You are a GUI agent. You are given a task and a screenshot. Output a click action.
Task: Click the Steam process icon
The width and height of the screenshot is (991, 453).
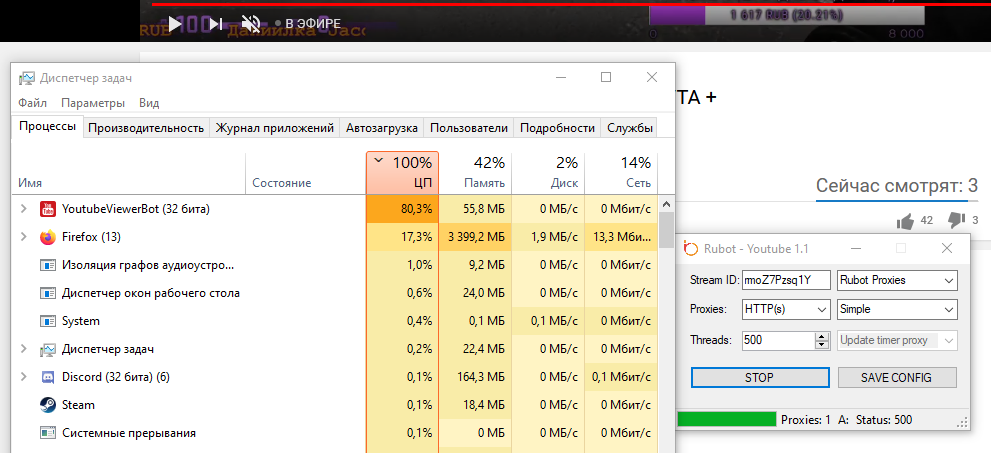tap(47, 405)
